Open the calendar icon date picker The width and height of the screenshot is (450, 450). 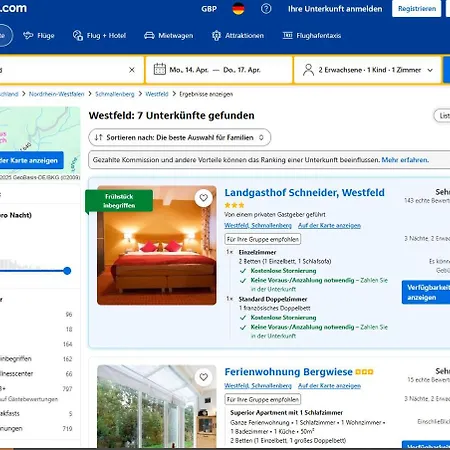(160, 69)
